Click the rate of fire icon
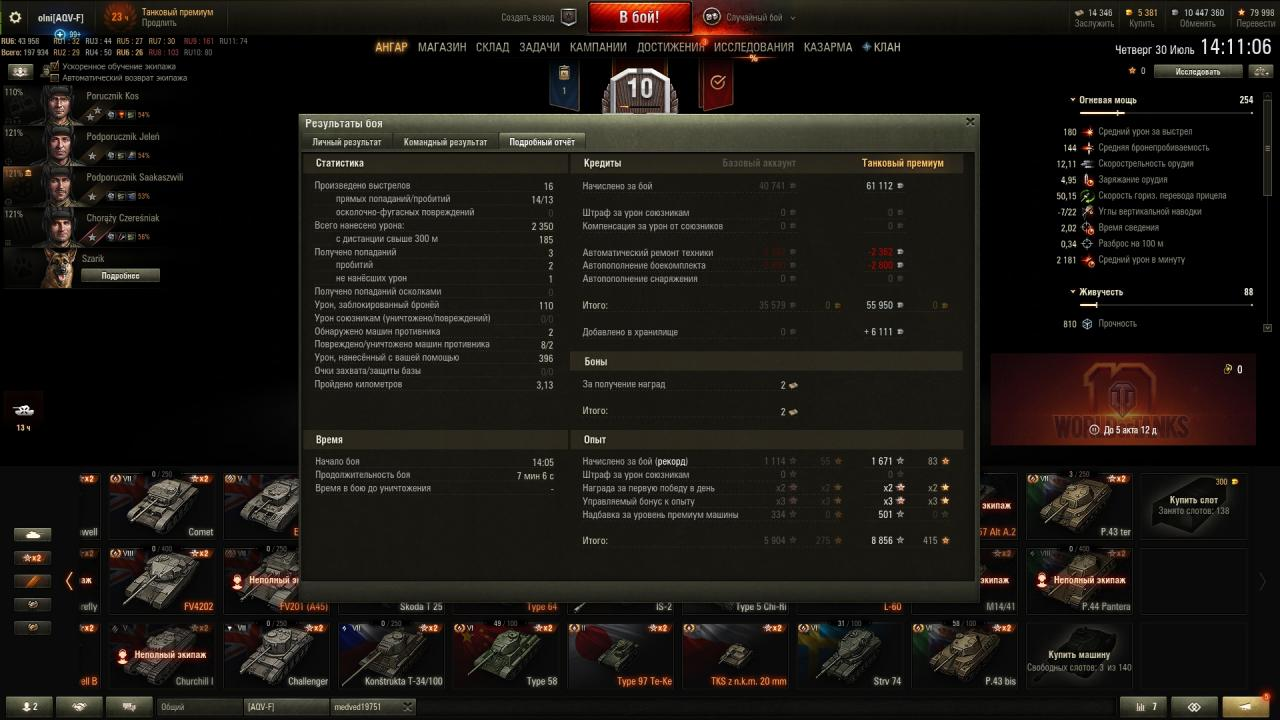The height and width of the screenshot is (720, 1280). point(1087,164)
